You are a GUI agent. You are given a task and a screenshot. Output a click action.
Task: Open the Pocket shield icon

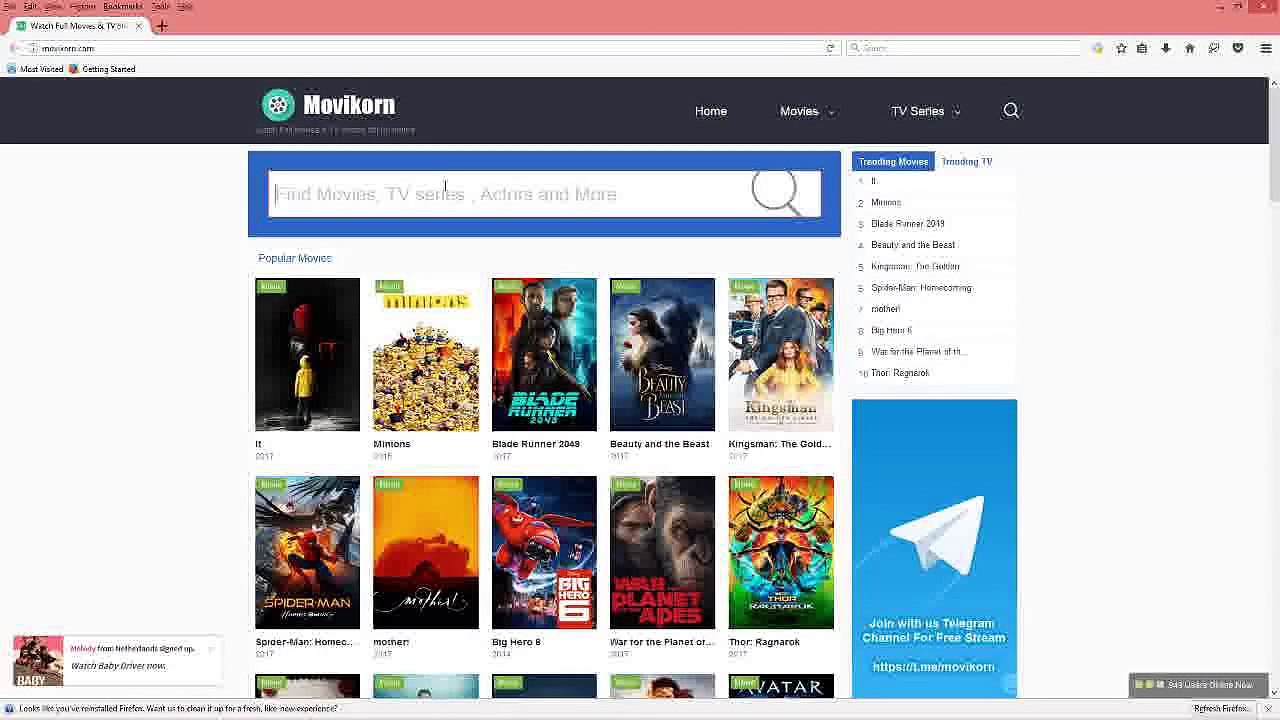1237,48
